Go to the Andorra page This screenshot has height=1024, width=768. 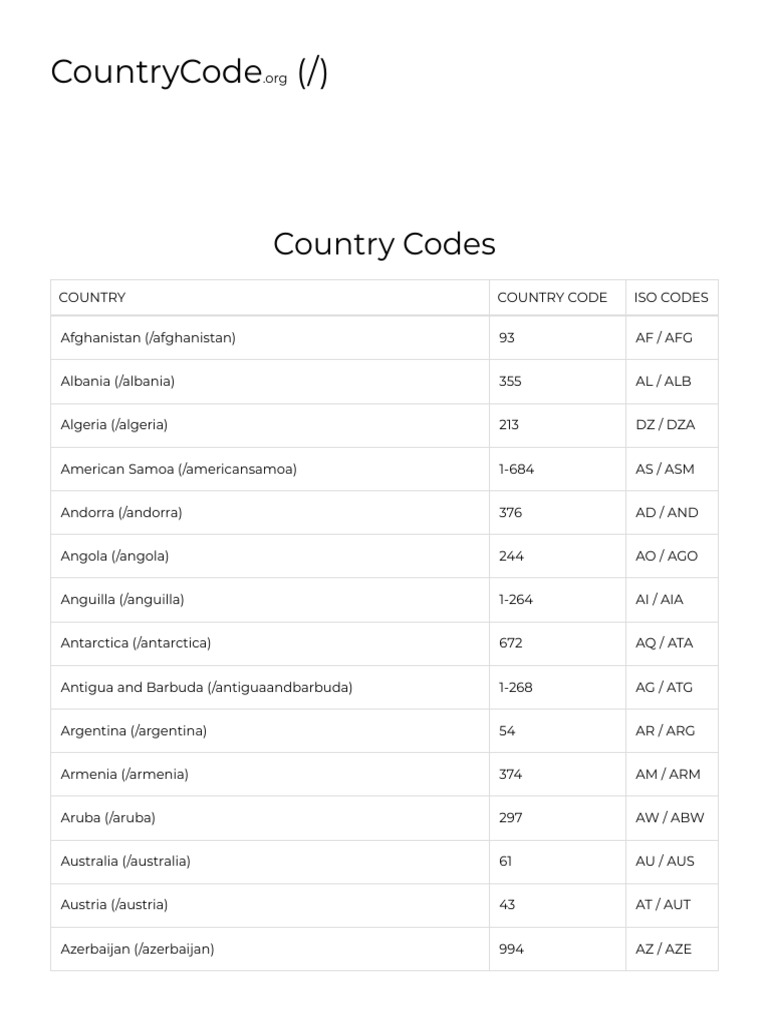pos(121,513)
